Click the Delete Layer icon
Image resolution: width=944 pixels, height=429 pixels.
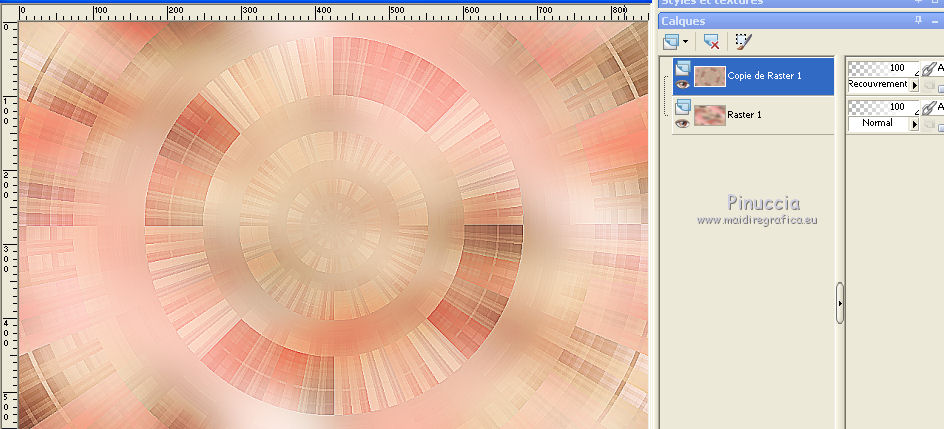[712, 42]
